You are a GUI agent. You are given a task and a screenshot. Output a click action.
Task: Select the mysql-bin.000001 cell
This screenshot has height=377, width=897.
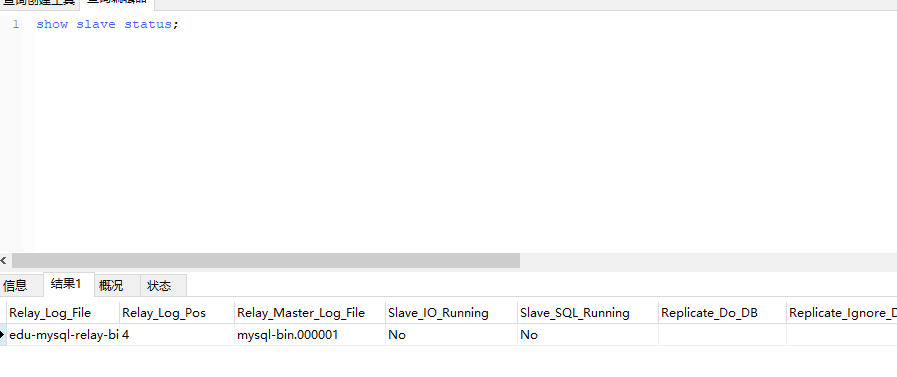[309, 335]
